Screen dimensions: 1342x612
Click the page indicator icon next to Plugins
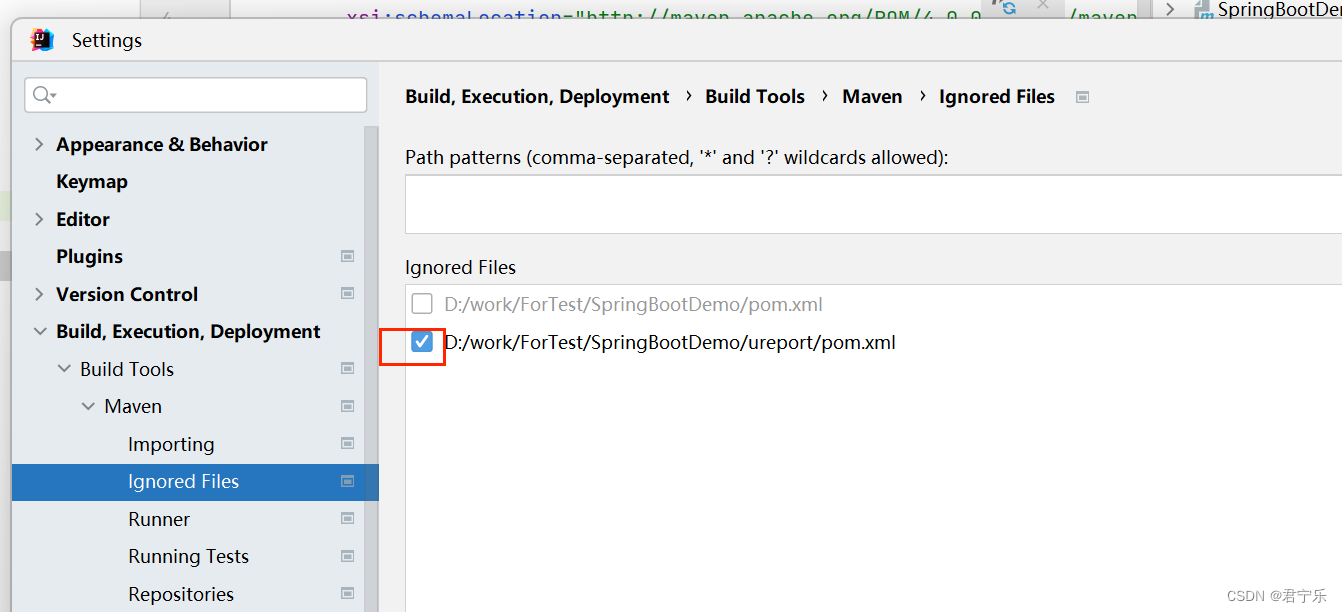pos(347,256)
